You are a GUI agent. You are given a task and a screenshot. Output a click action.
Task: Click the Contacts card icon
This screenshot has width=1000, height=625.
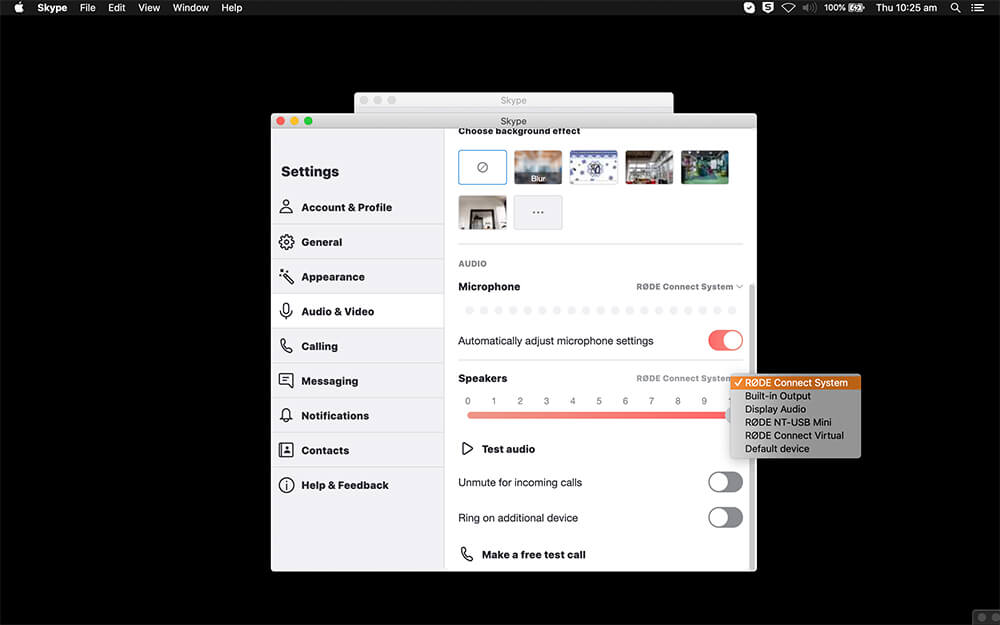[x=286, y=450]
